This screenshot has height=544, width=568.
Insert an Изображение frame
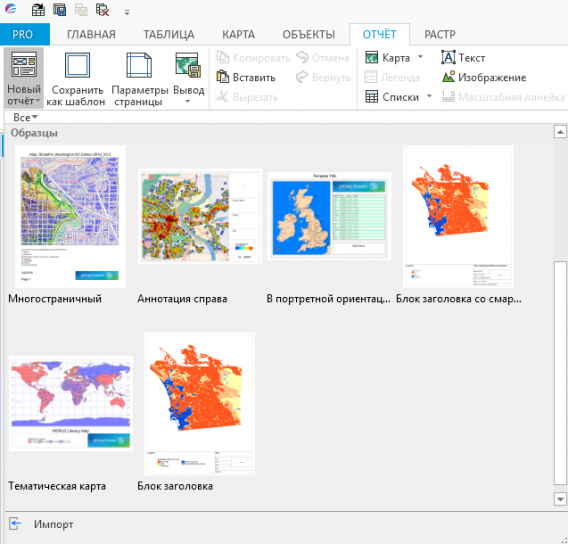484,77
